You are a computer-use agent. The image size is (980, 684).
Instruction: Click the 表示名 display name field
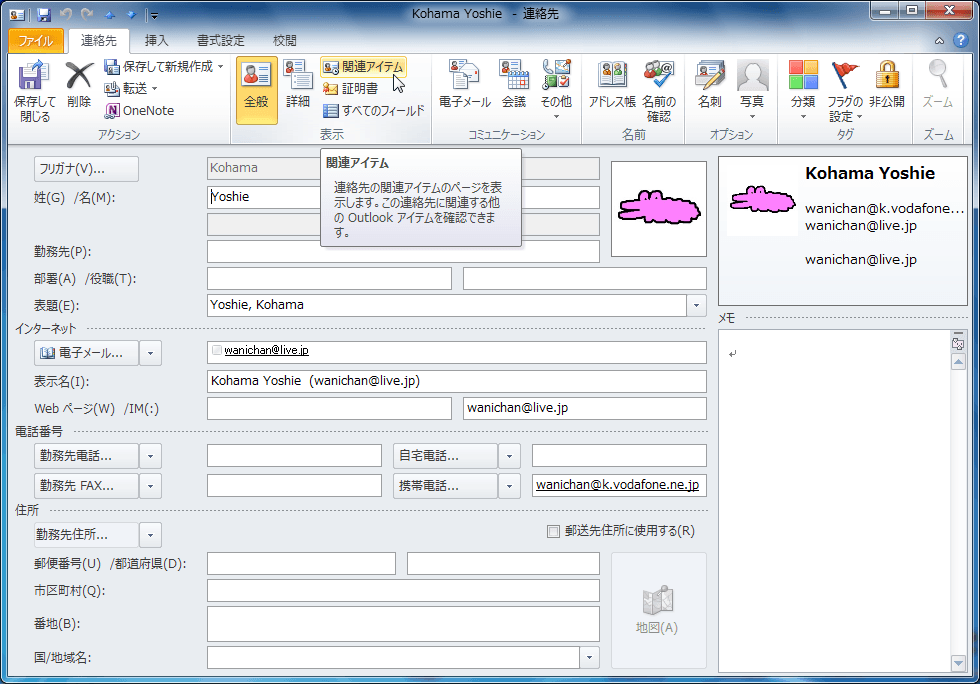[457, 381]
